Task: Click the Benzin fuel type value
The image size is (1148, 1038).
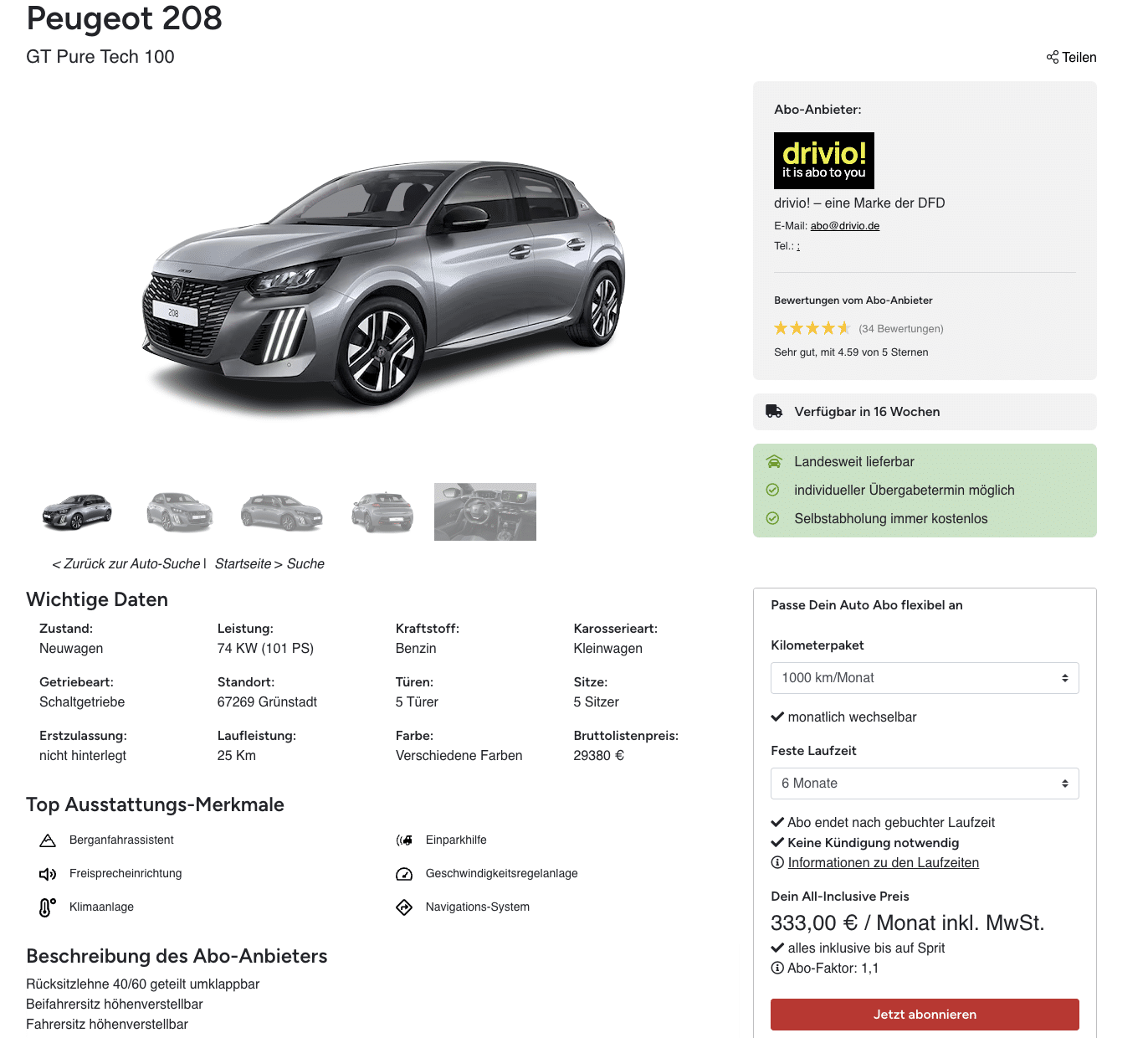Action: [416, 649]
